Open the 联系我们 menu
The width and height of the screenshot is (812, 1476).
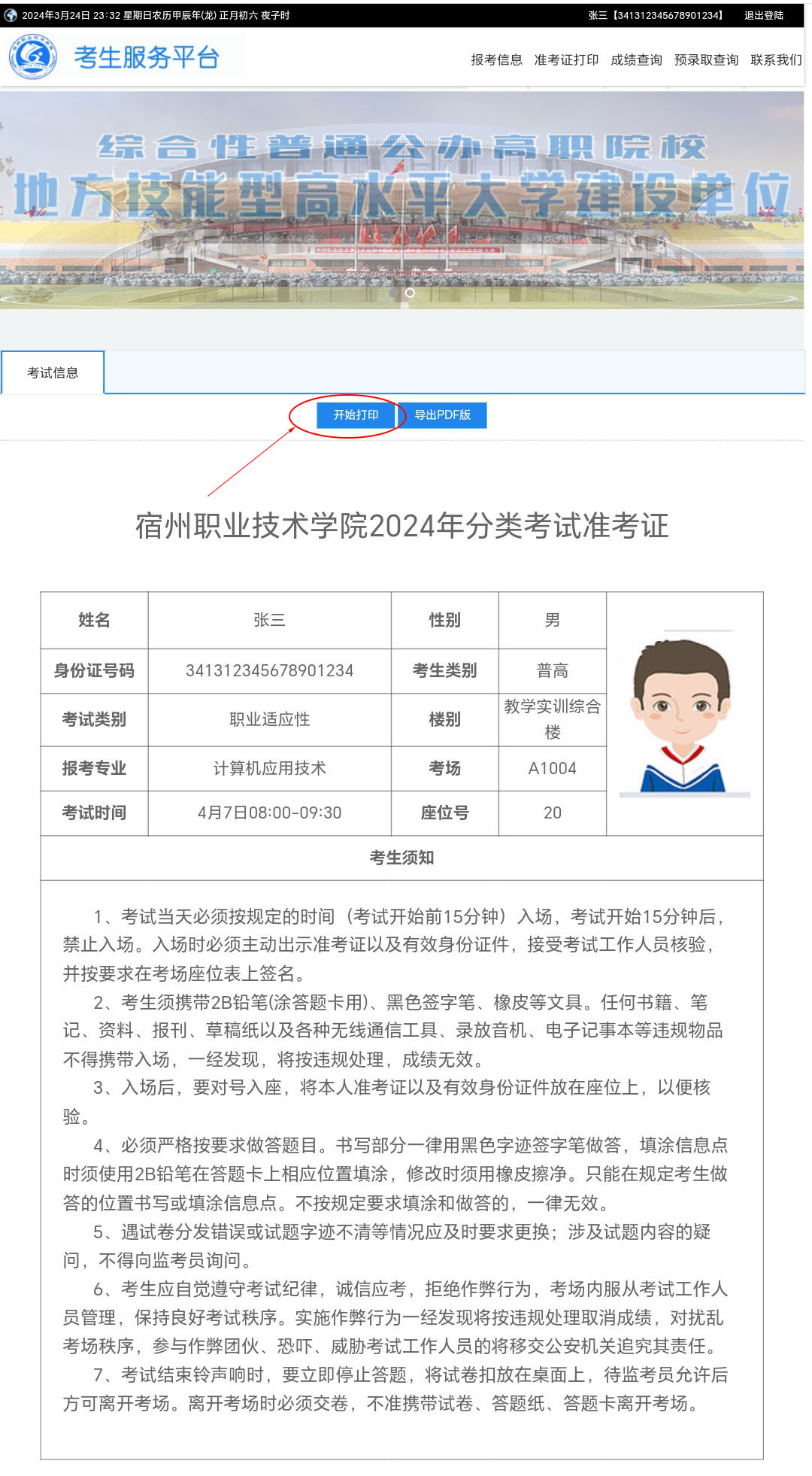(776, 60)
